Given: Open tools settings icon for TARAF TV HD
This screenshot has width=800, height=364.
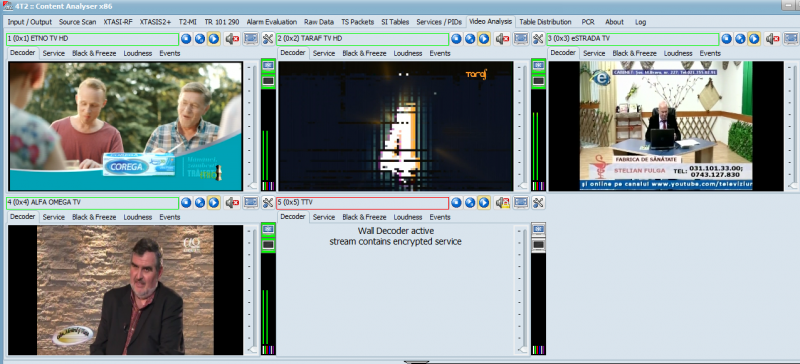Looking at the screenshot, I should [538, 39].
